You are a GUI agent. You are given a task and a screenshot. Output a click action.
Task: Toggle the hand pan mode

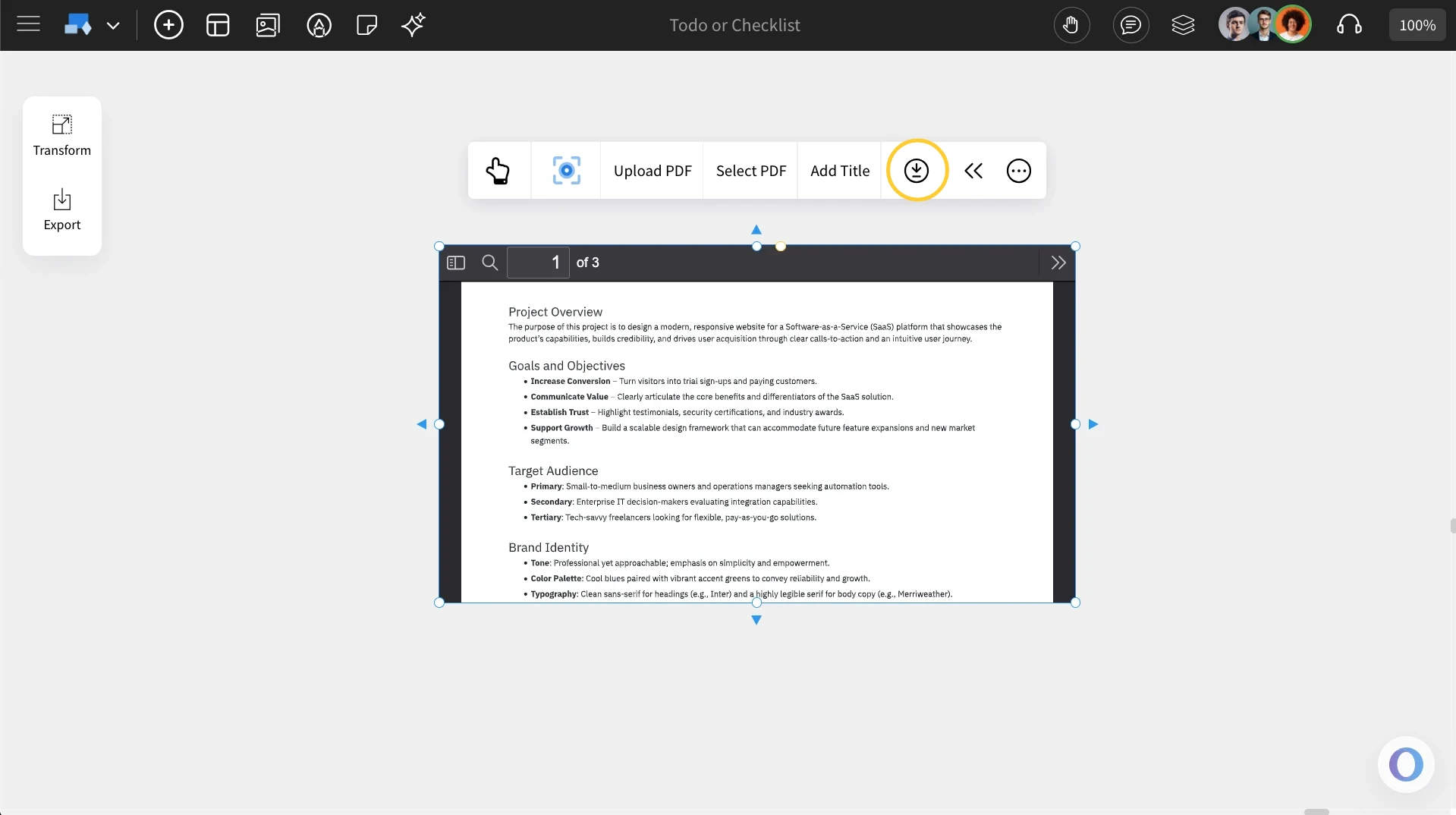pos(1071,25)
